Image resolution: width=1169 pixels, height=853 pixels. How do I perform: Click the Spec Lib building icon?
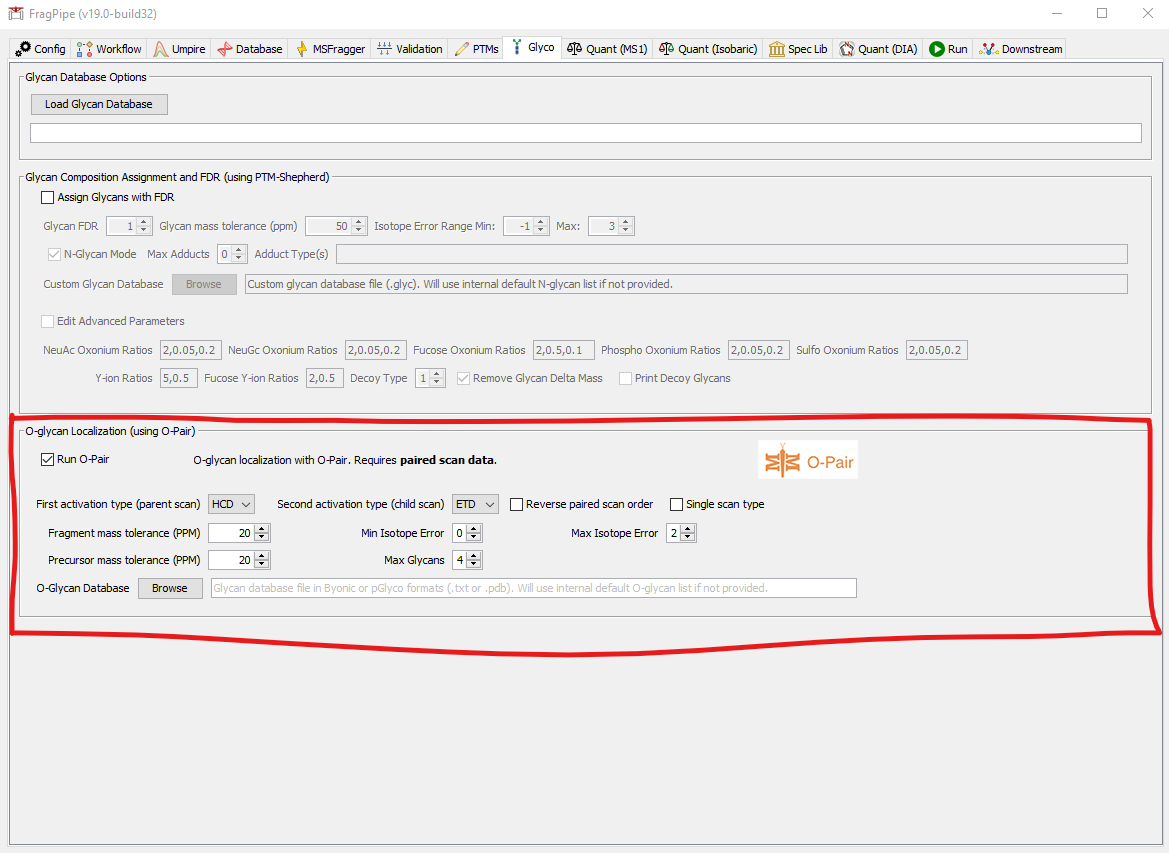[777, 48]
